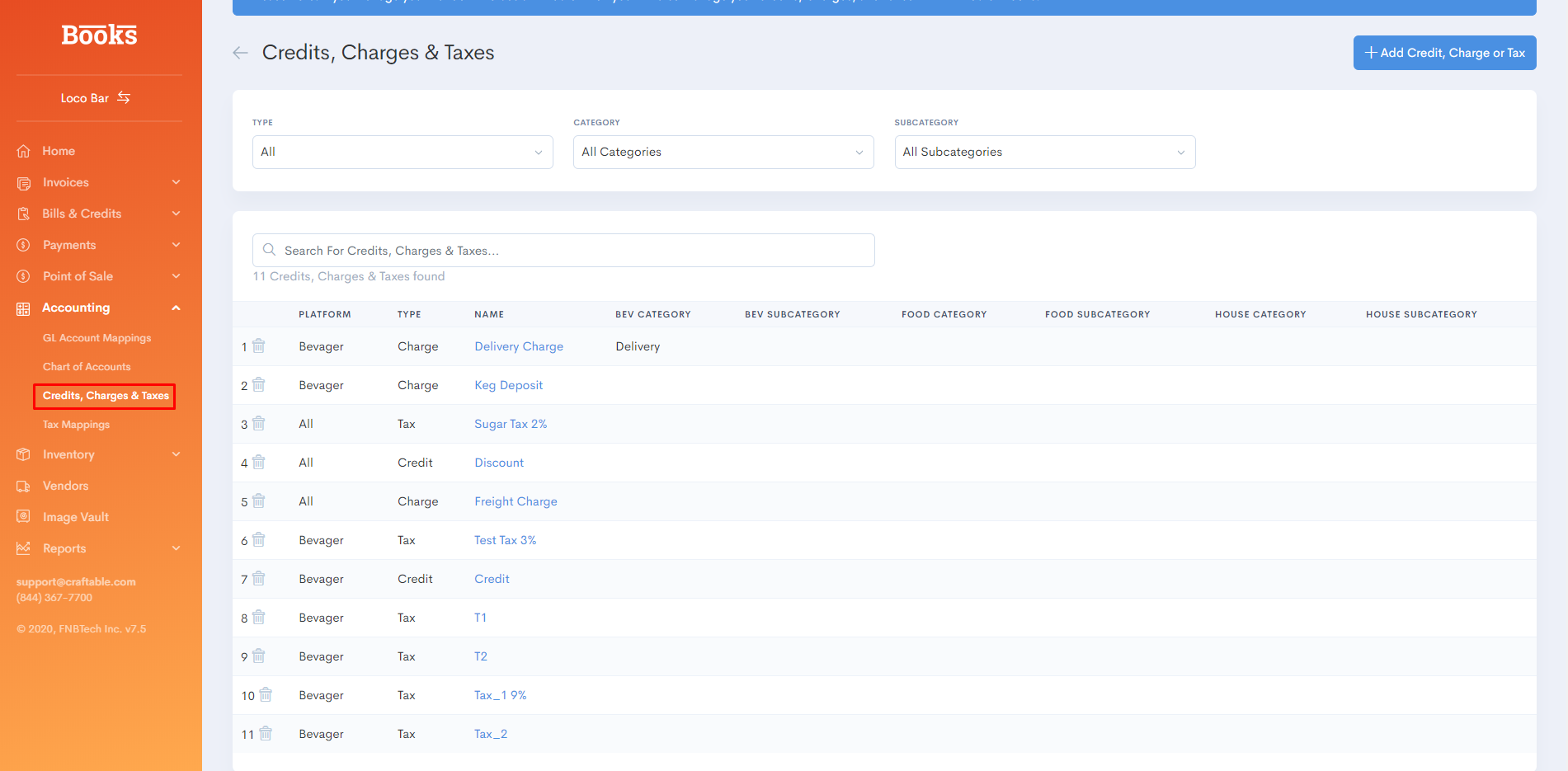Click the Bev Category column header

653,314
